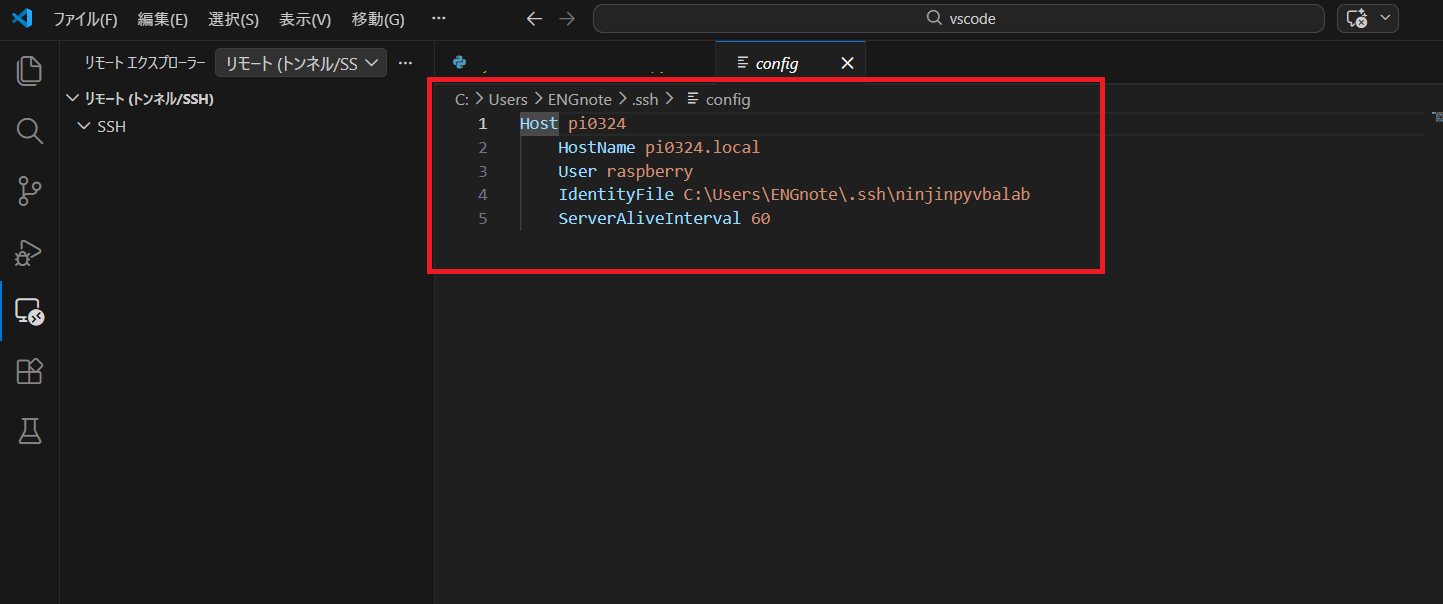
Task: Open the Testing flask icon
Action: pyautogui.click(x=30, y=431)
